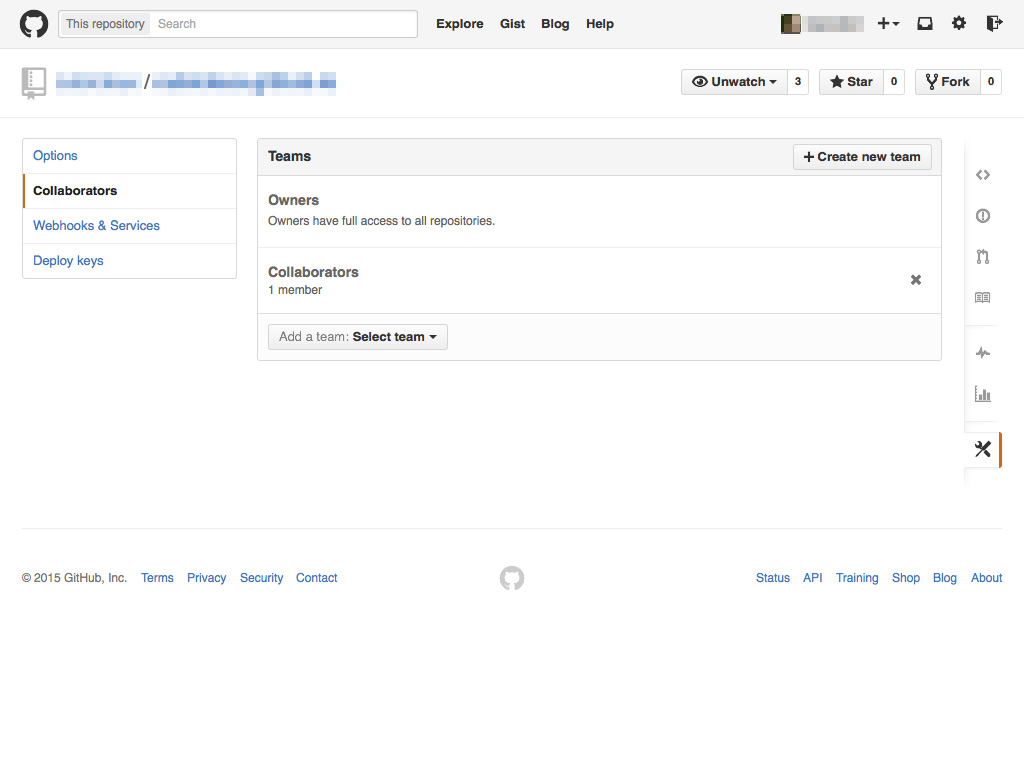Screen dimensions: 1024x768
Task: View repository Issues via sidebar icon
Action: pos(982,215)
